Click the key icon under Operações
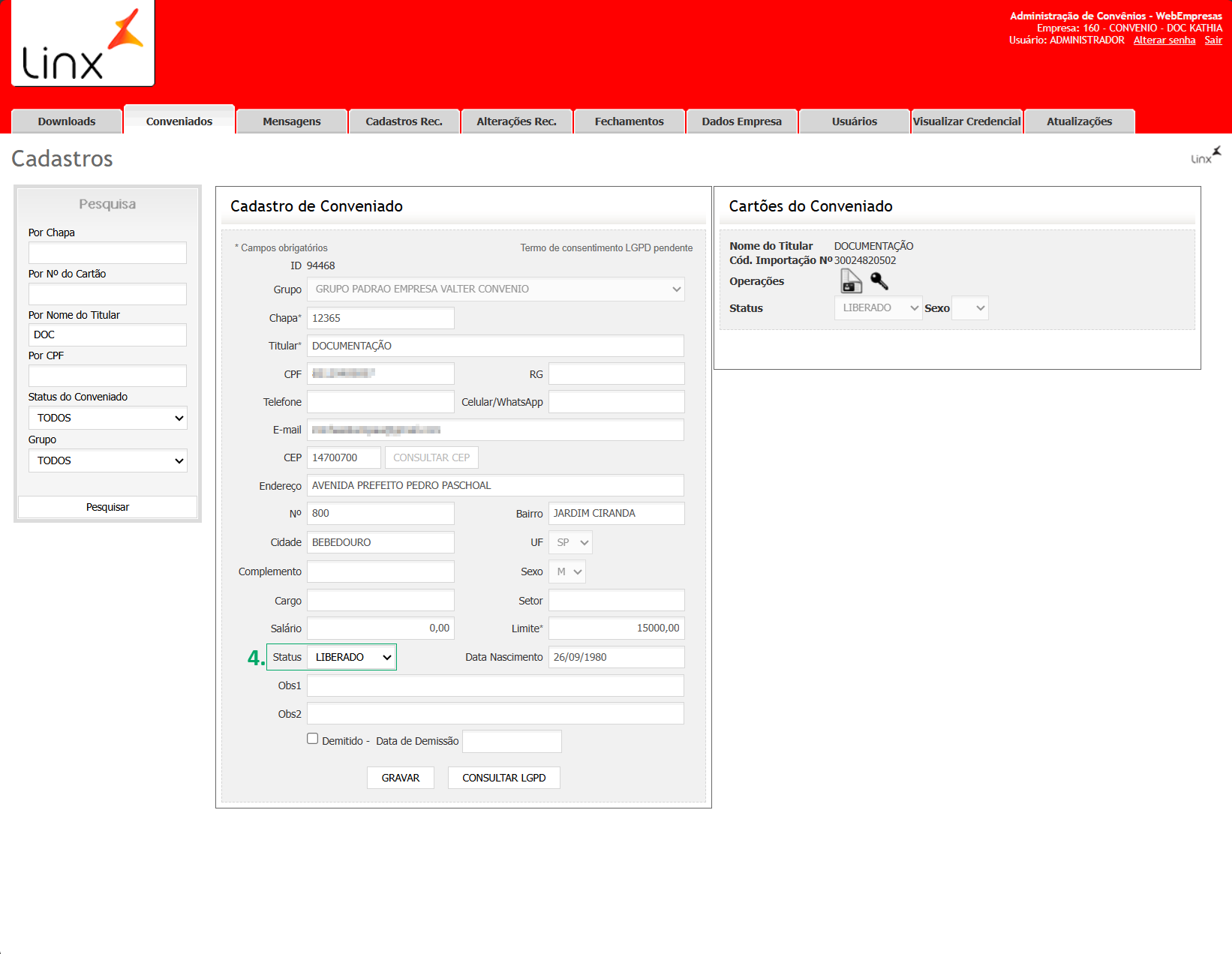Screen dimensions: 1232x954 pos(879,281)
